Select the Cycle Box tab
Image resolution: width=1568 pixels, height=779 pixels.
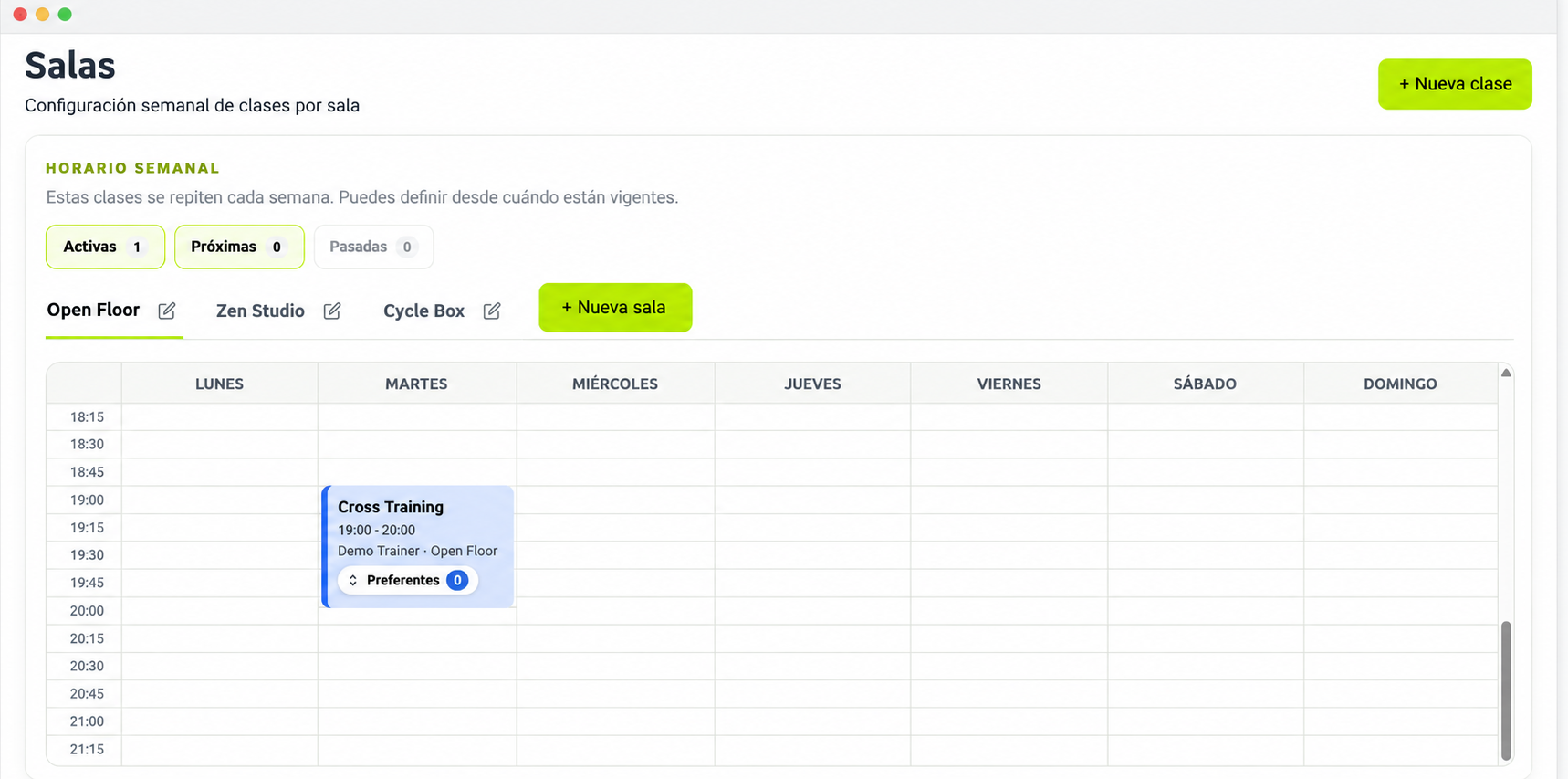(423, 311)
